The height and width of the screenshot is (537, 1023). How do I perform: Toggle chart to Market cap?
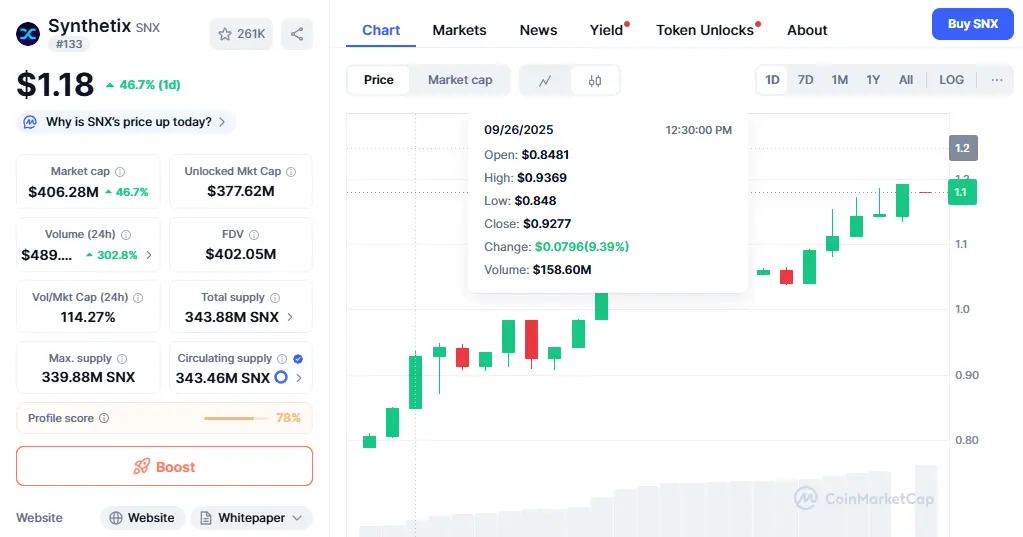pyautogui.click(x=460, y=80)
